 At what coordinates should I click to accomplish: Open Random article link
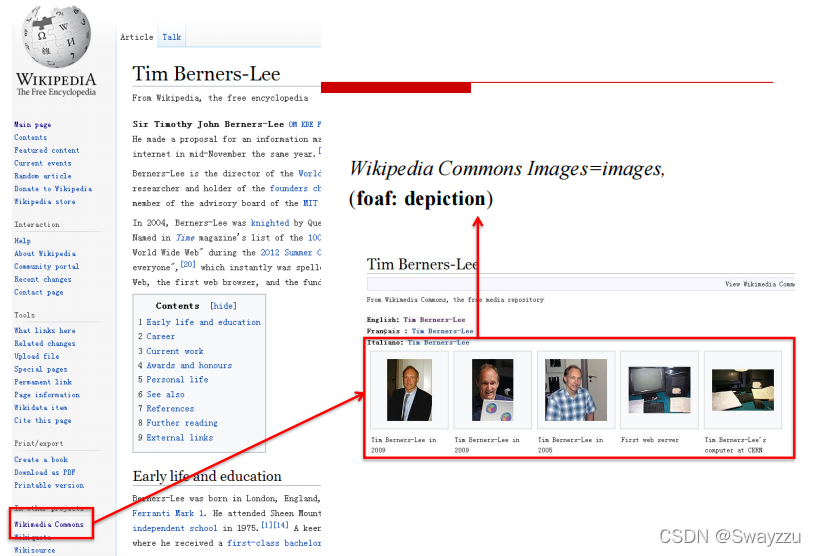[43, 176]
